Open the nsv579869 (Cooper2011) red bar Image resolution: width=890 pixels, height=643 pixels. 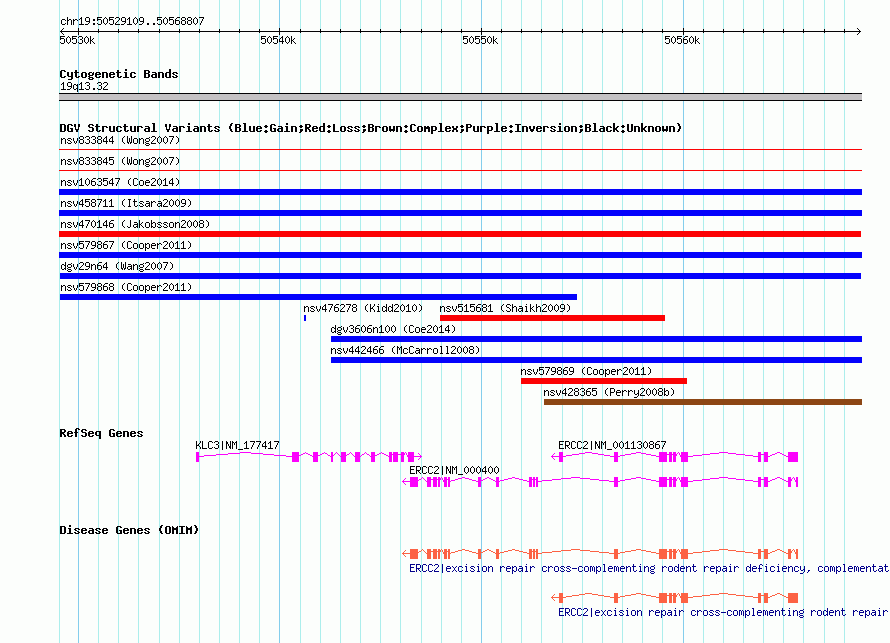(x=604, y=381)
